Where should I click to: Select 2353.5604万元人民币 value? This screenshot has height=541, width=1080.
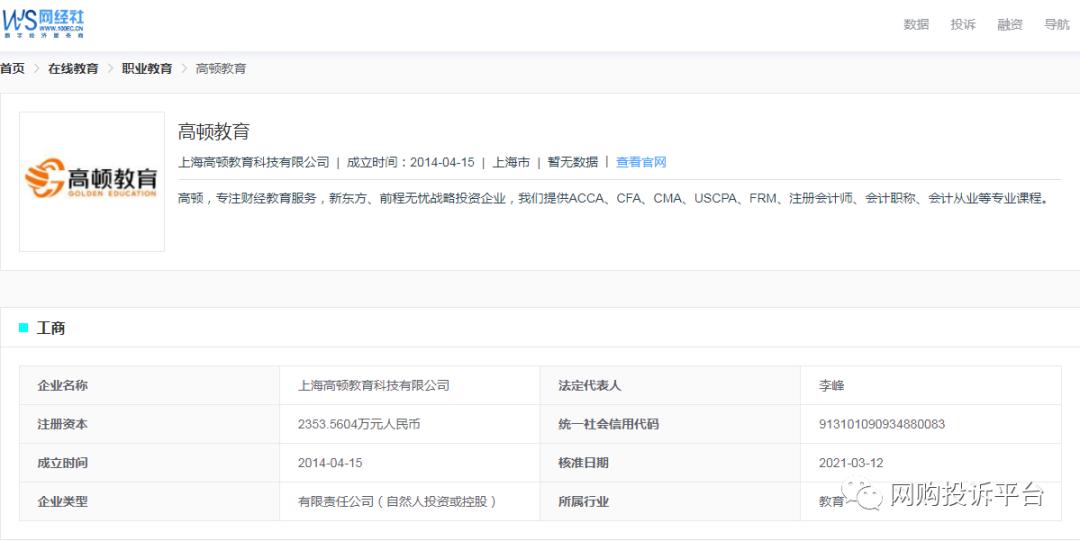pos(359,425)
